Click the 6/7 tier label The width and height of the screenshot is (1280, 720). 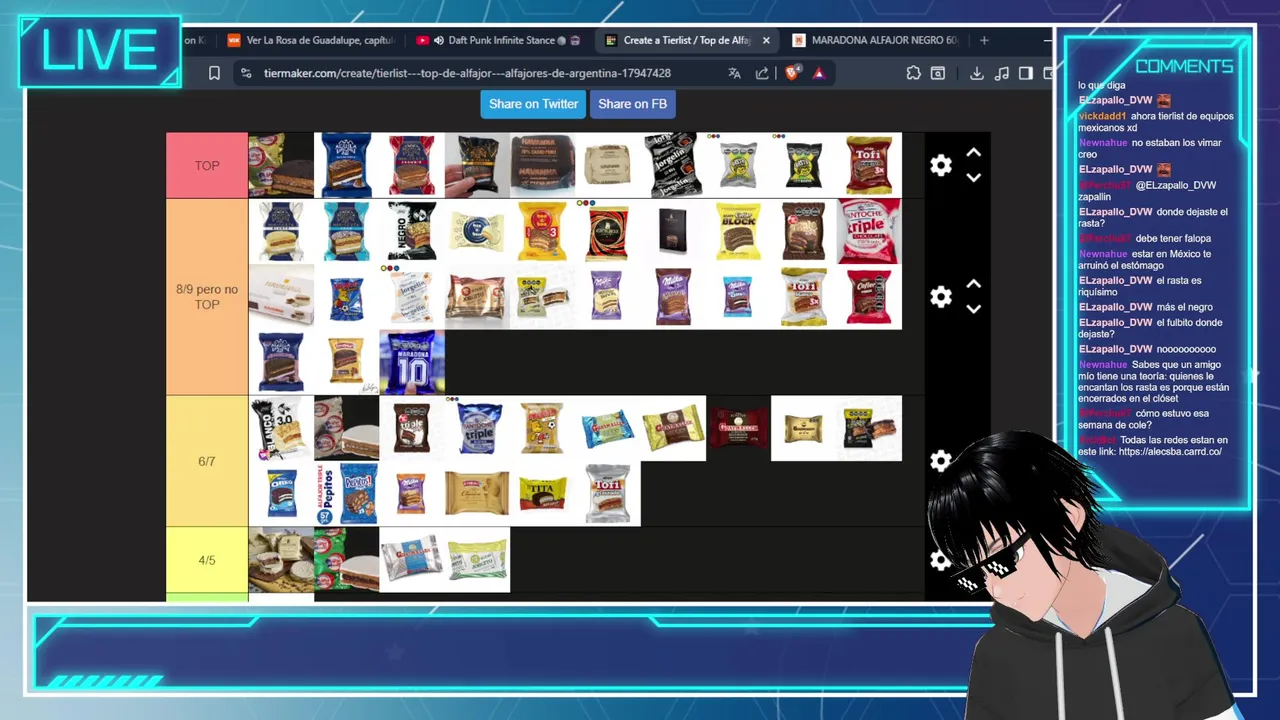pos(207,461)
